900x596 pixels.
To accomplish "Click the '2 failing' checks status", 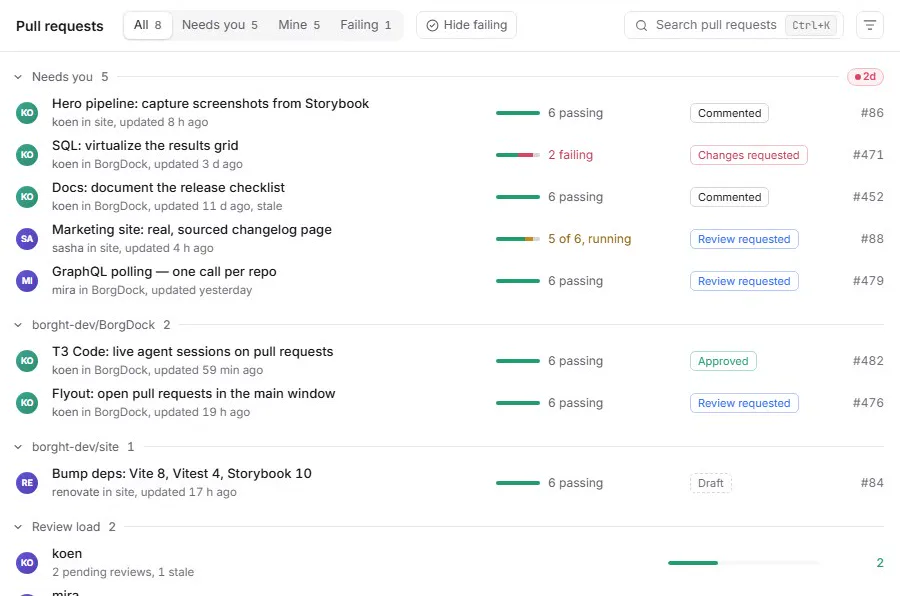I will (x=571, y=155).
